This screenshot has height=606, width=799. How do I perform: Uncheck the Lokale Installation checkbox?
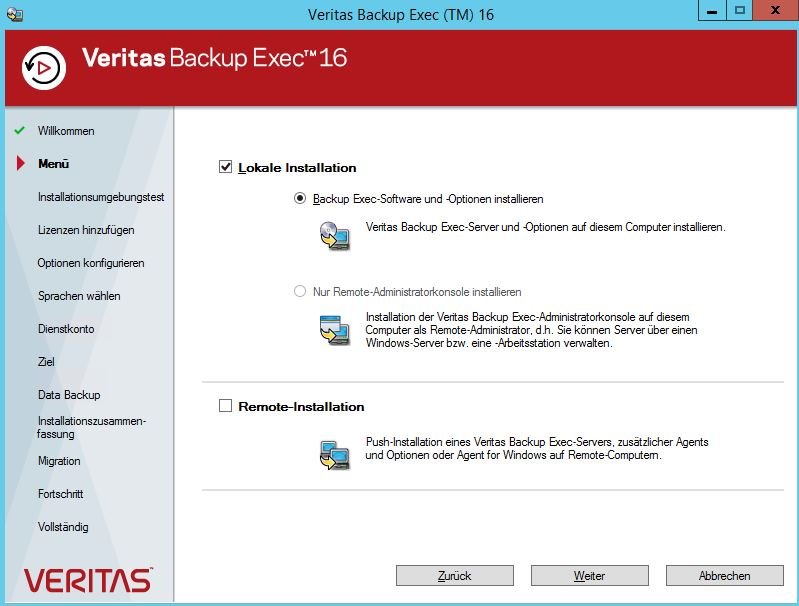tap(225, 167)
